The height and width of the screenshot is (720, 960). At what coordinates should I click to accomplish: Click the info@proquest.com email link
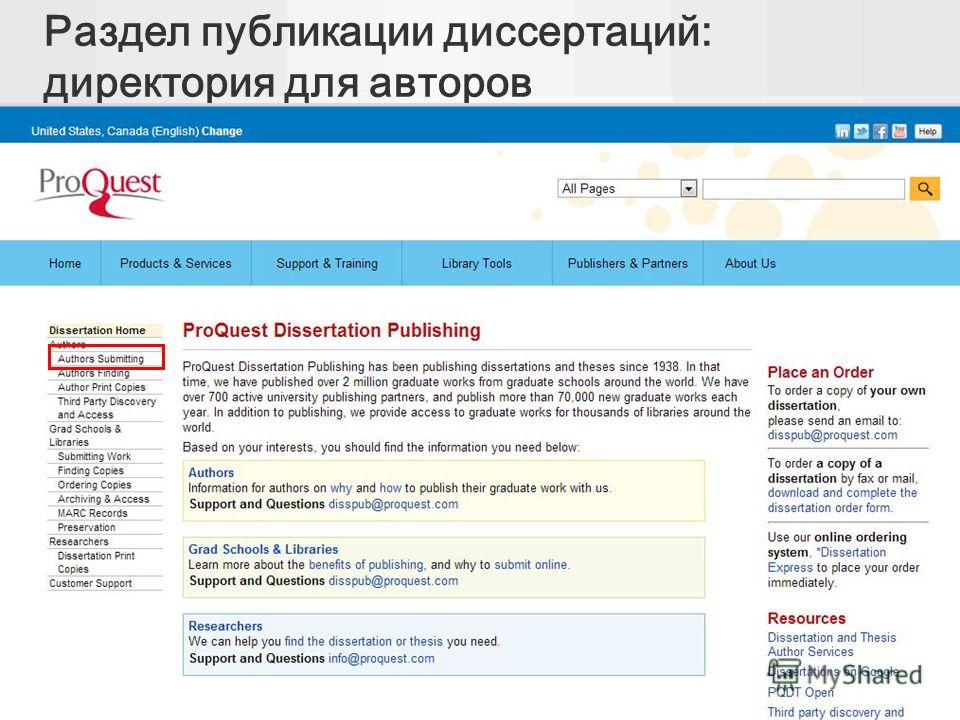381,658
